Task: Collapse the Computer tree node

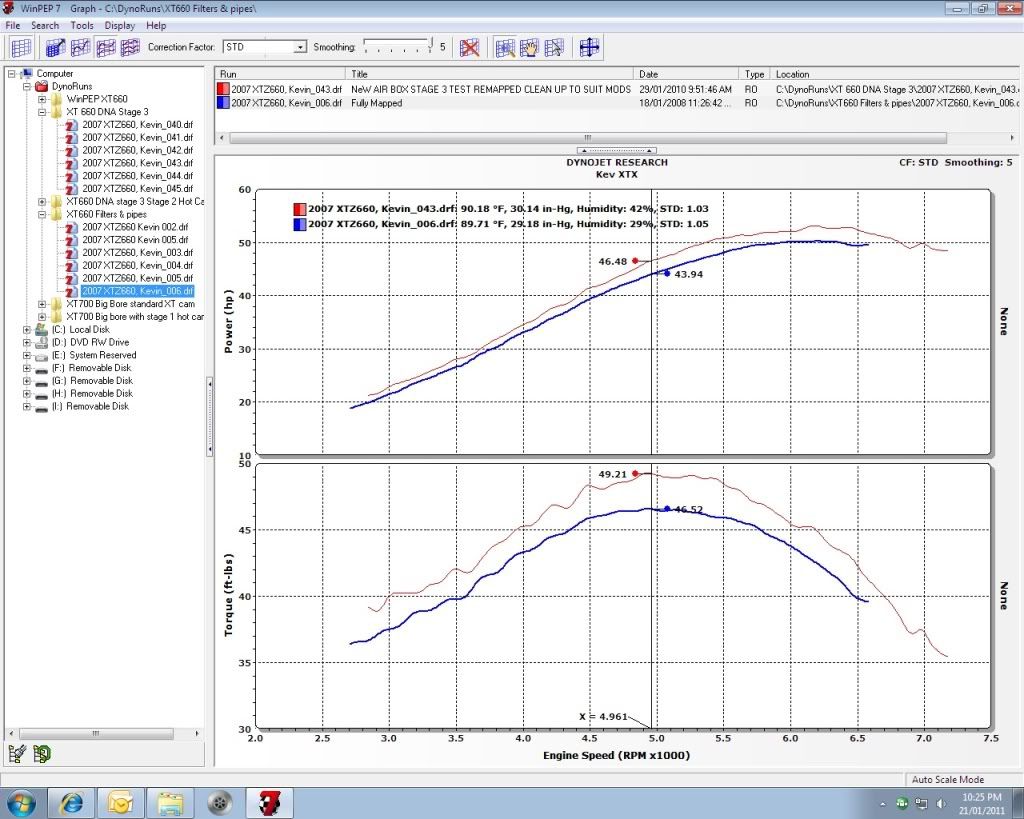Action: (x=12, y=74)
